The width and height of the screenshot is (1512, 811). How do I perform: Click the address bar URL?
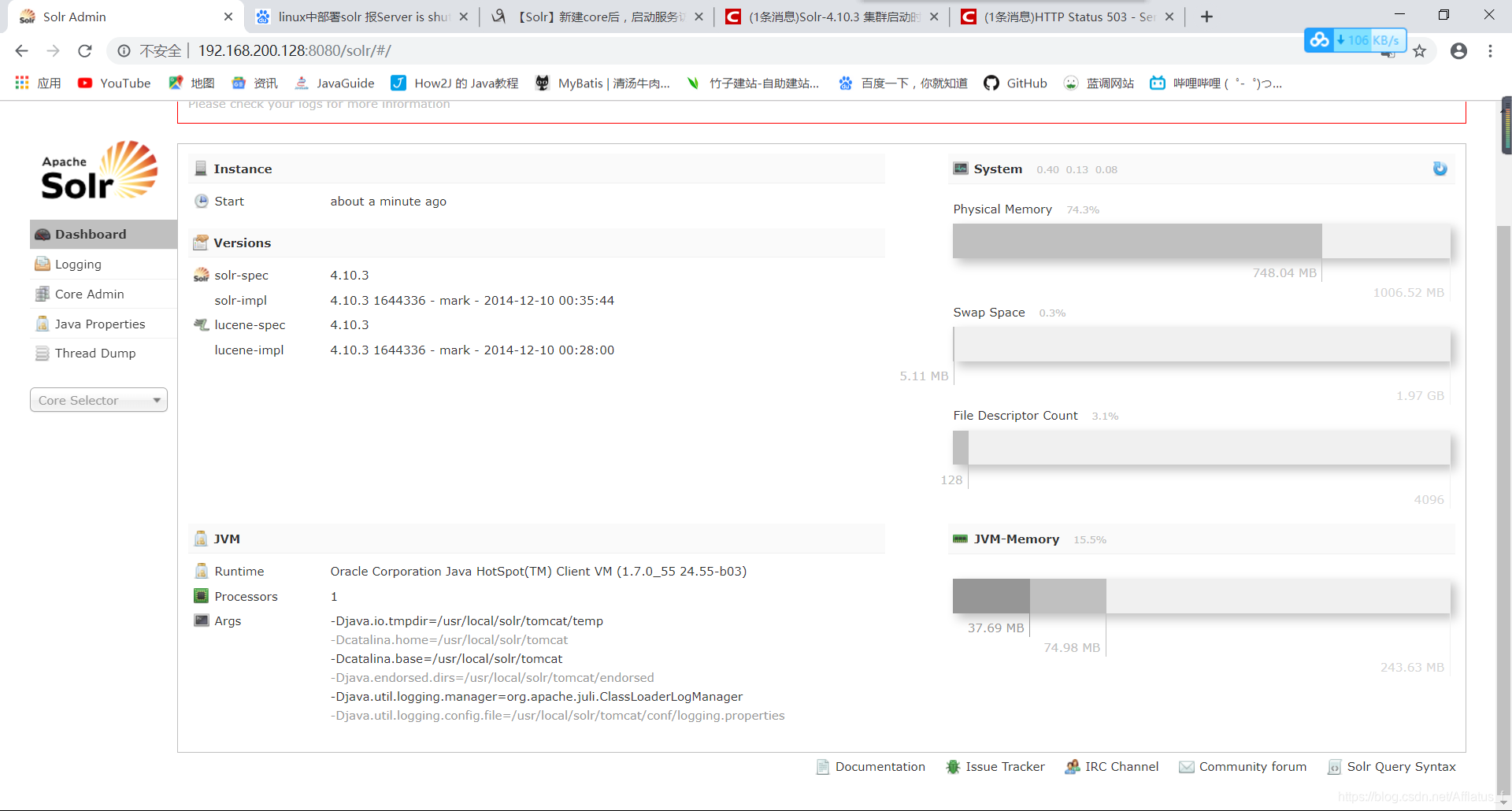(x=295, y=50)
